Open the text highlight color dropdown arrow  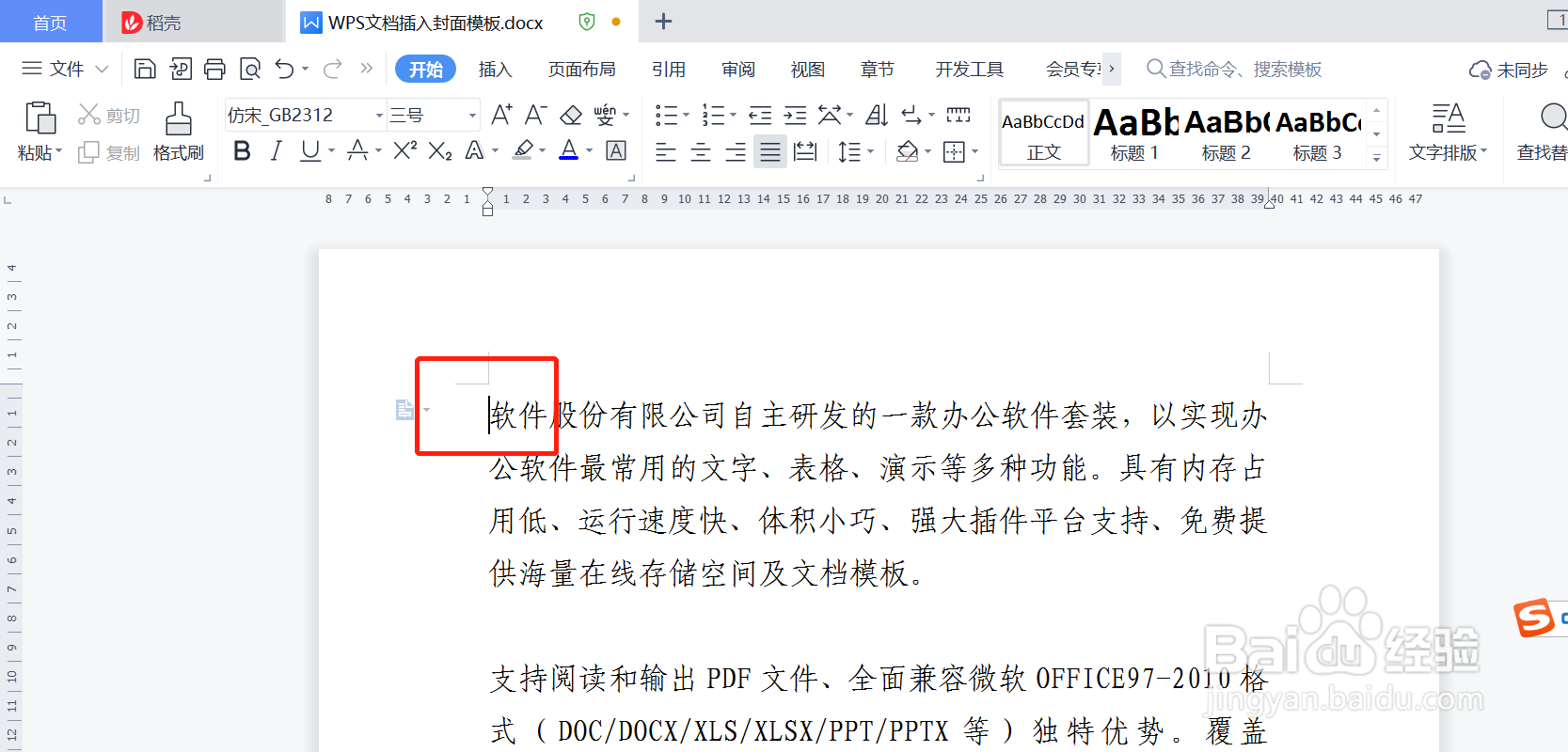[543, 151]
